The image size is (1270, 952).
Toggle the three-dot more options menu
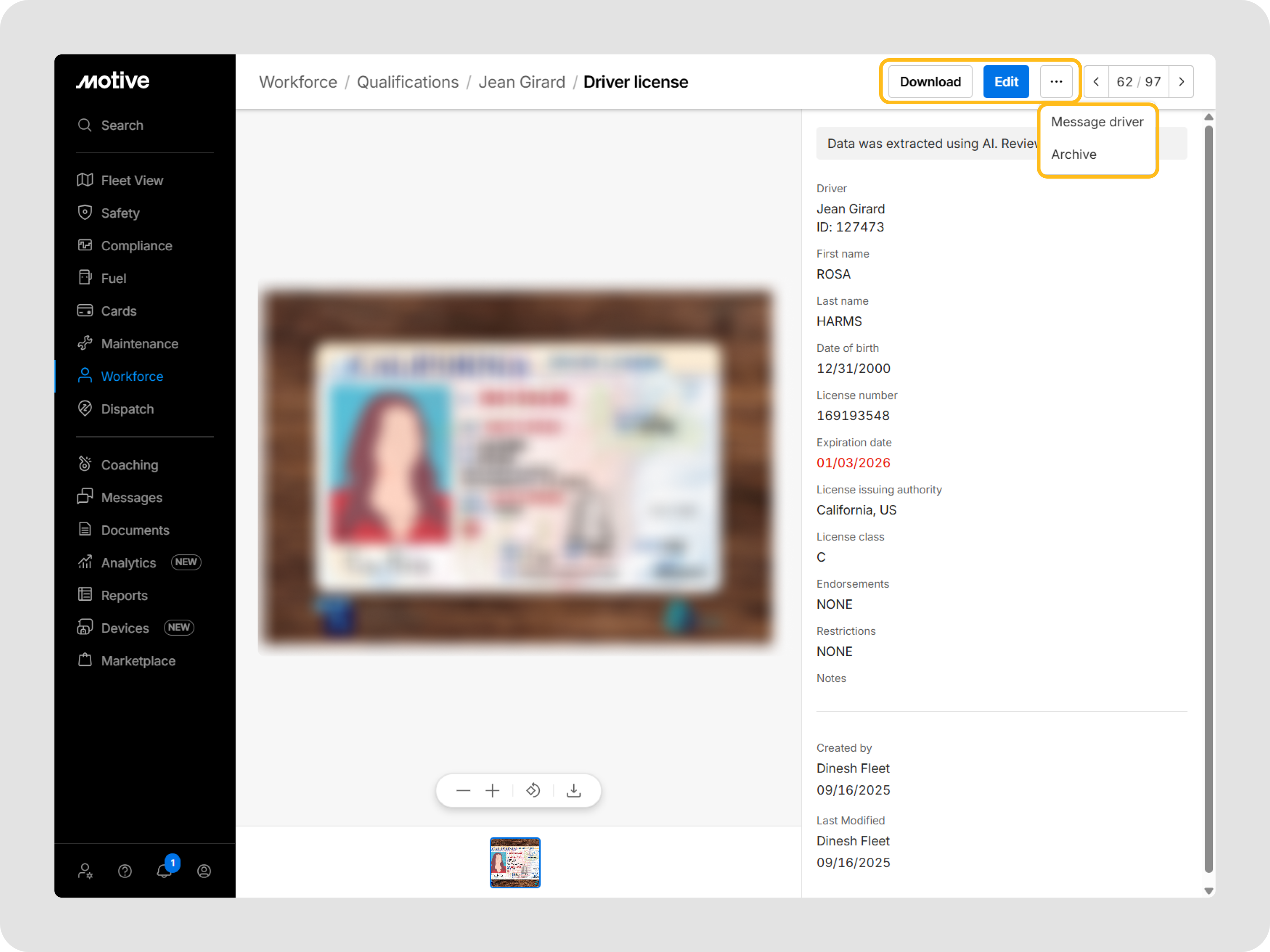pos(1056,82)
